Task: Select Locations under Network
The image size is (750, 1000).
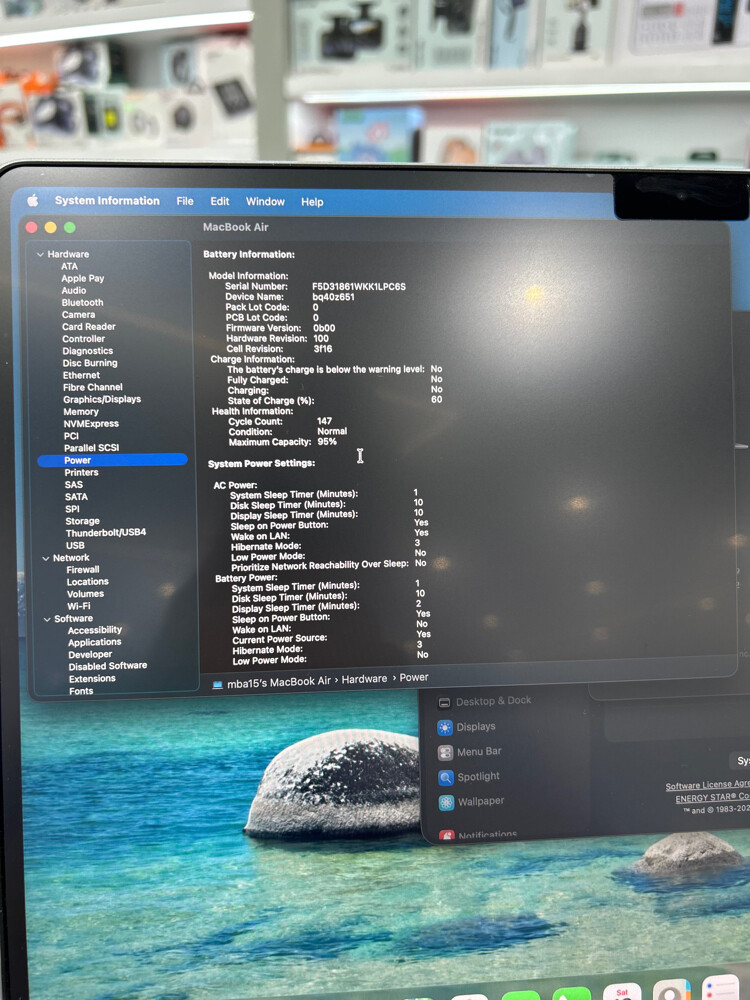Action: click(87, 582)
